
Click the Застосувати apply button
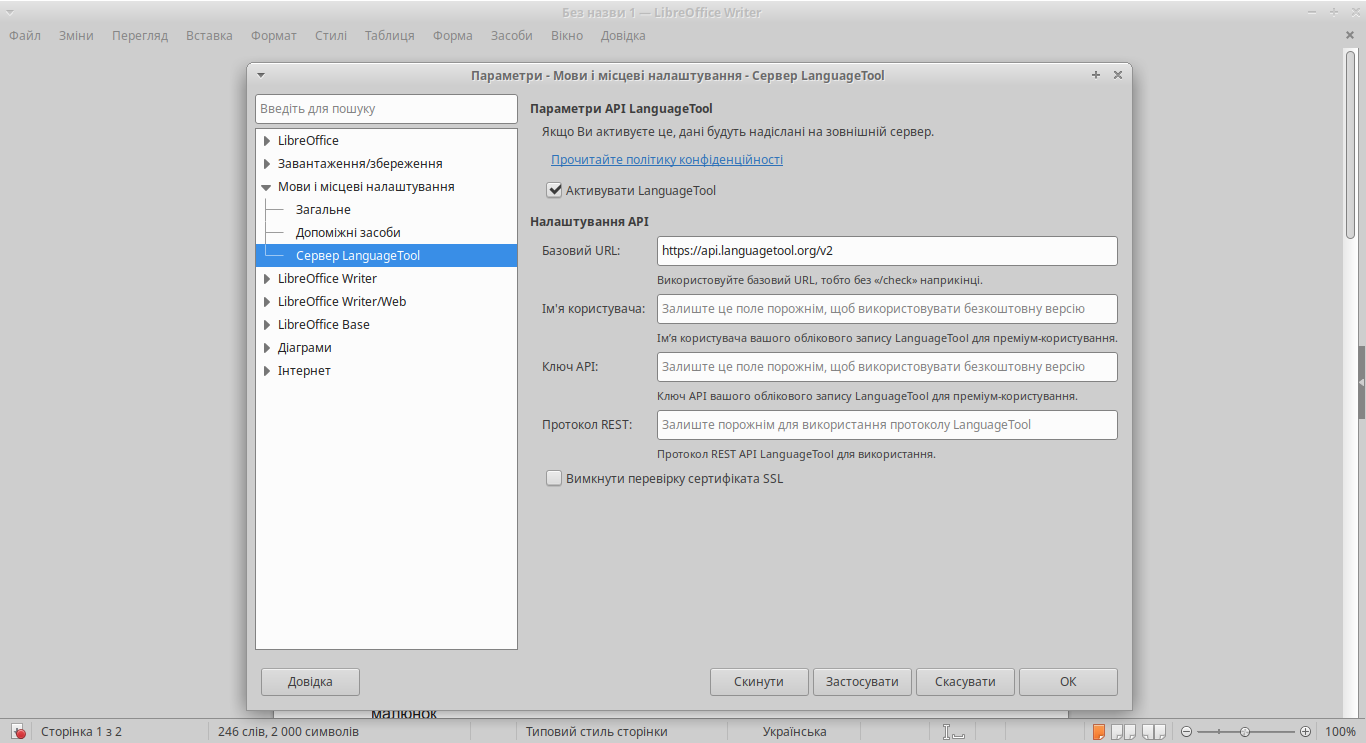tap(862, 682)
